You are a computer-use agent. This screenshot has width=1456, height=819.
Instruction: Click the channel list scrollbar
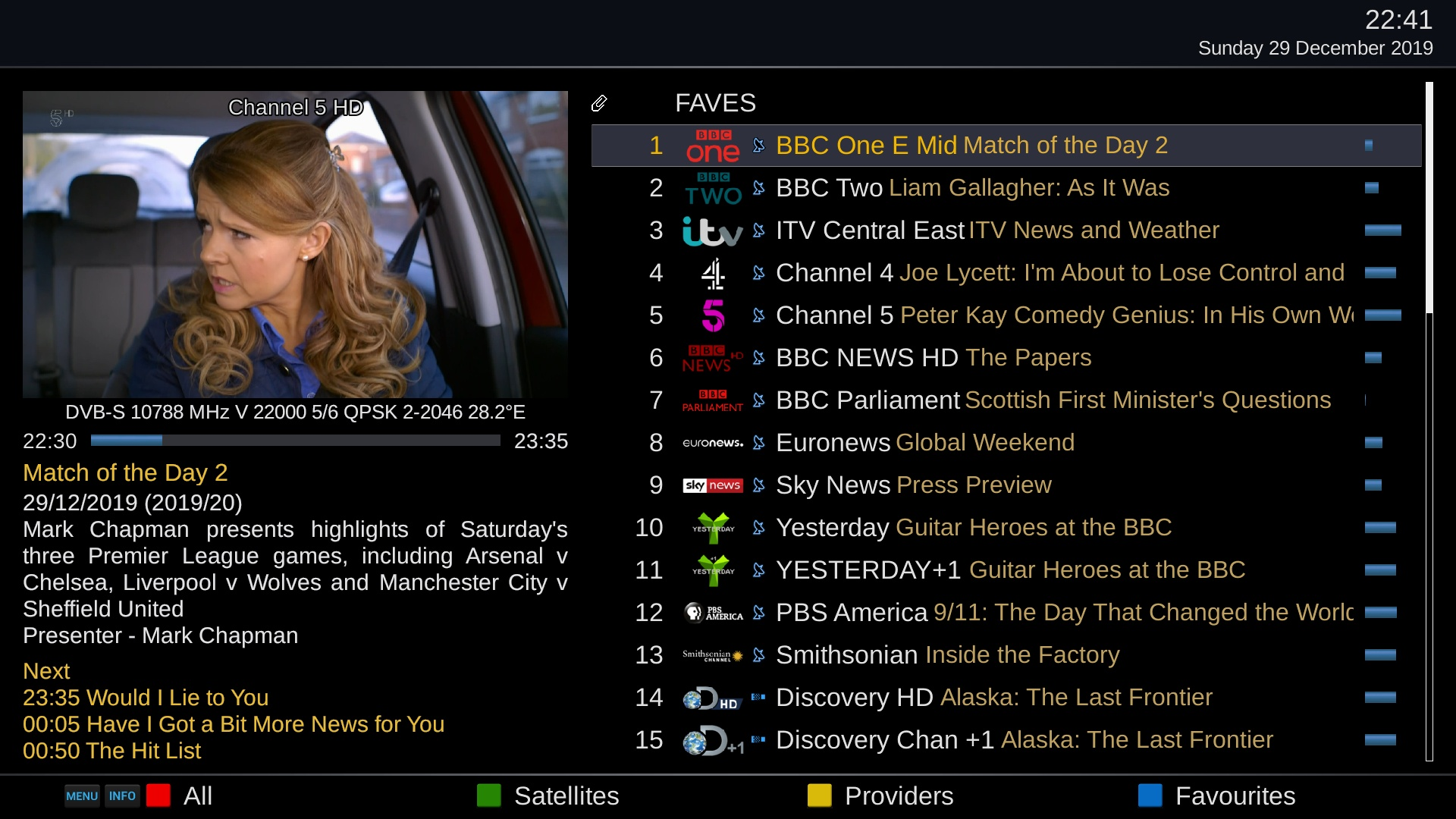(1429, 421)
